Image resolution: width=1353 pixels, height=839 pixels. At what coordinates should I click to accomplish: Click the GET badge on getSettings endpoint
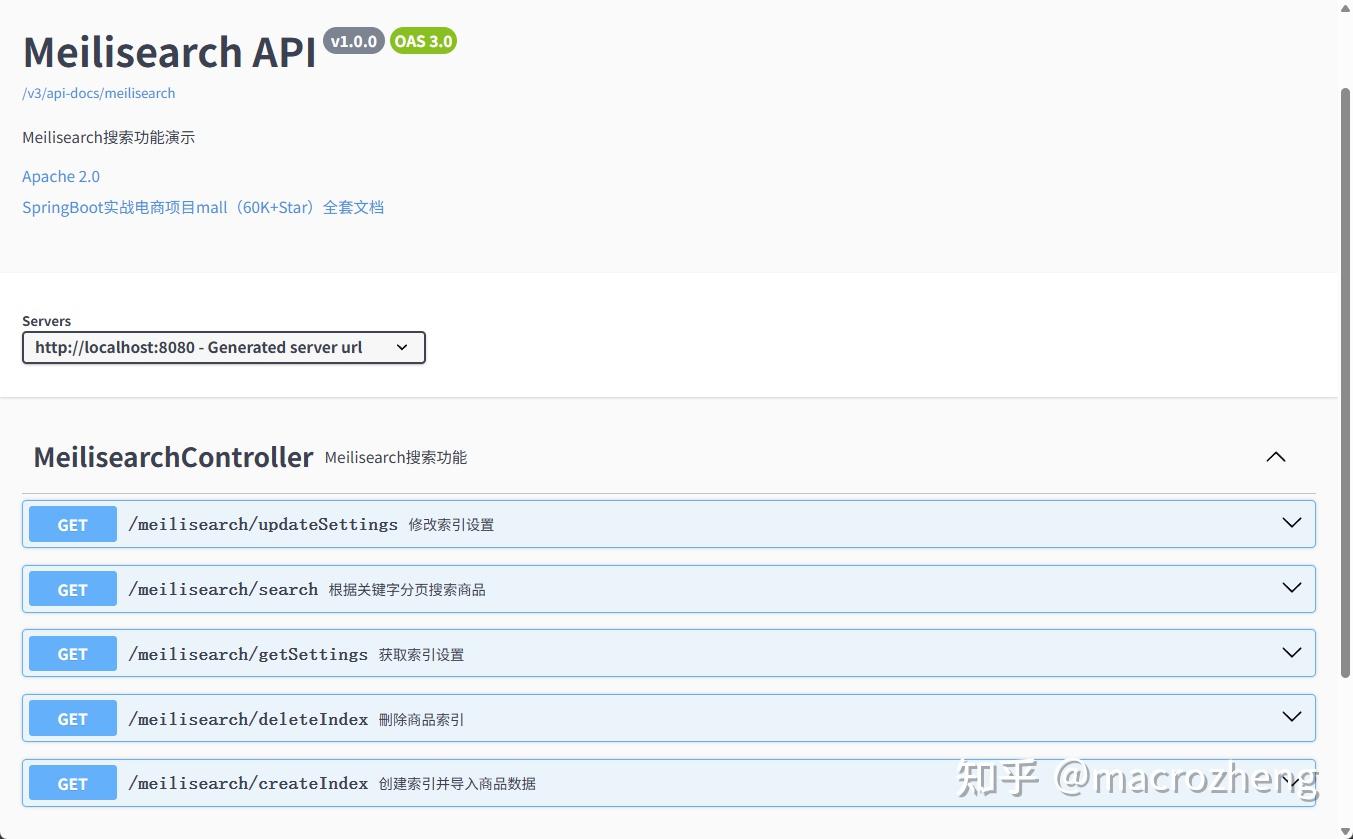click(71, 653)
